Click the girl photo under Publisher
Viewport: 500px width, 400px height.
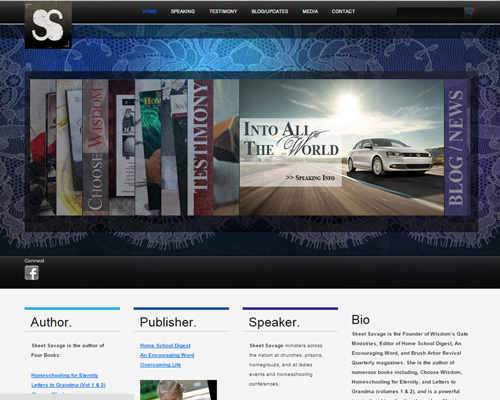(178, 390)
